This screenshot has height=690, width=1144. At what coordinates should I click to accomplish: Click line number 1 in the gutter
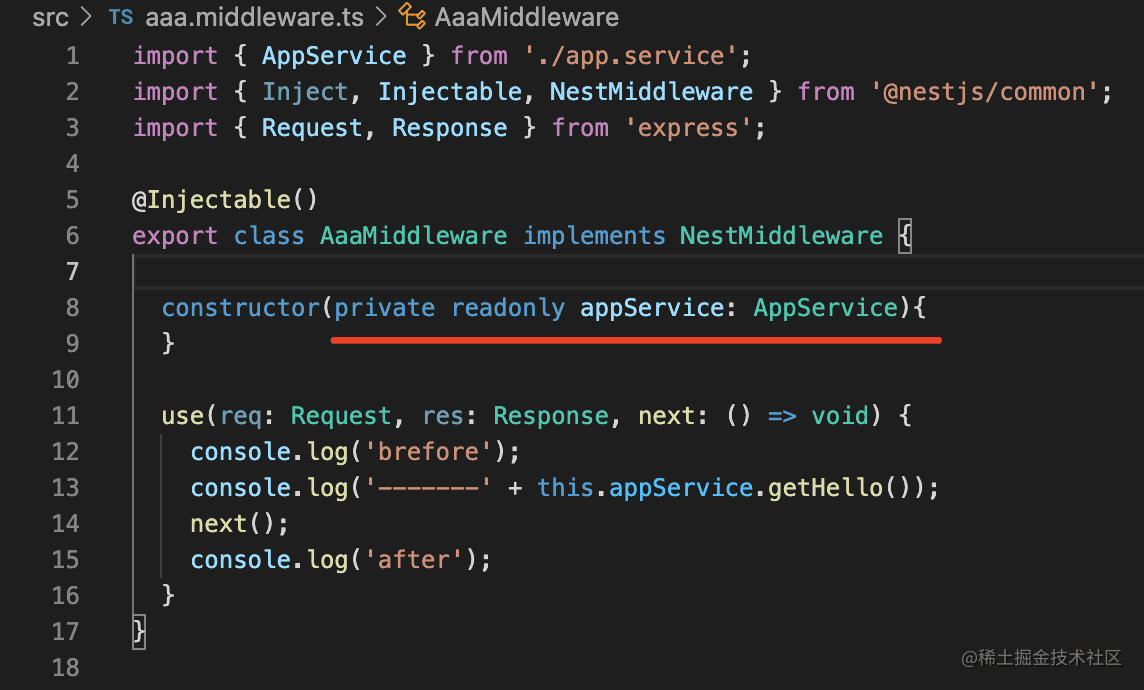pos(72,56)
